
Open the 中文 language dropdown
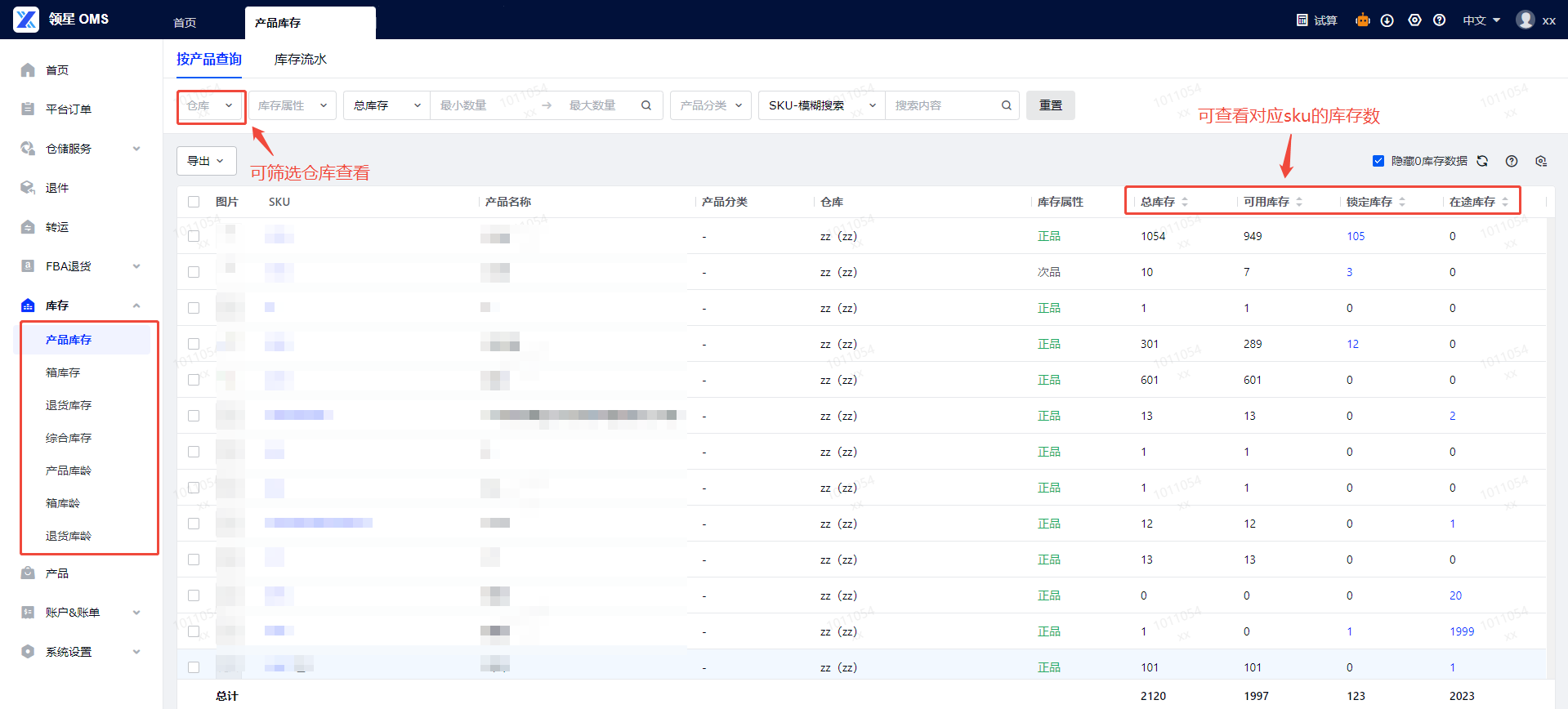(1481, 20)
